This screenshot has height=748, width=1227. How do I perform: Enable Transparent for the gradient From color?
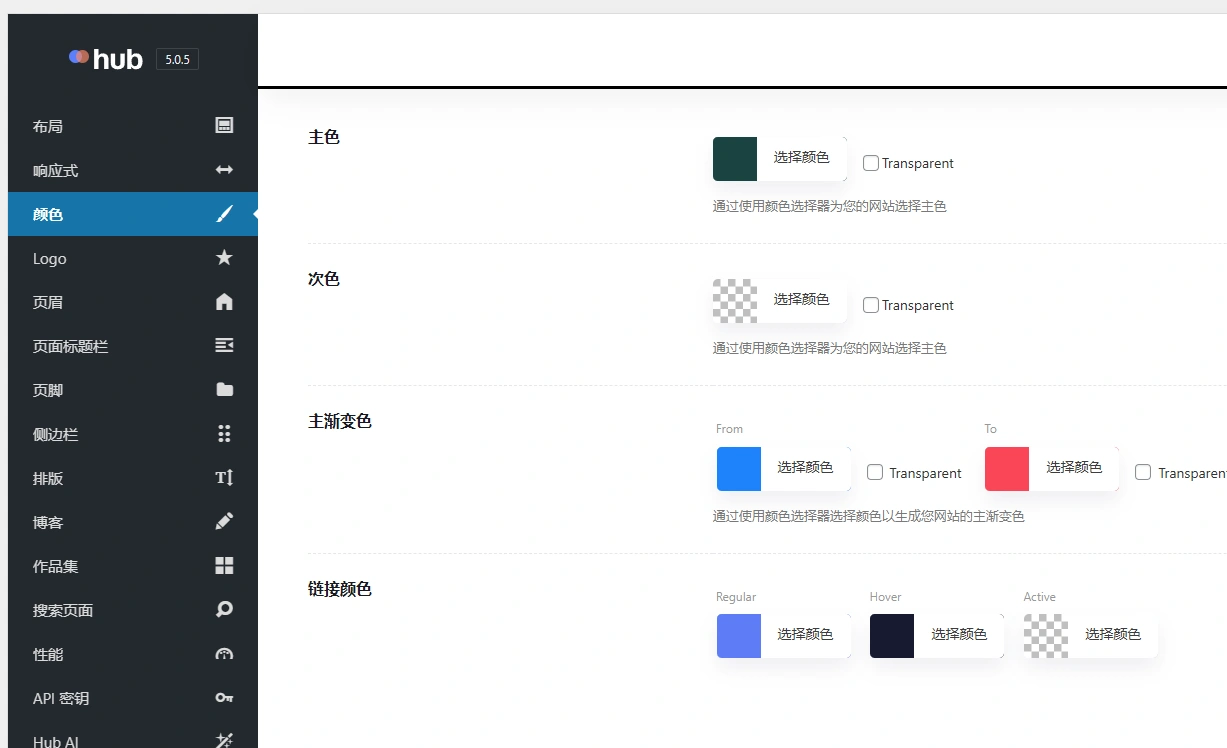click(x=875, y=472)
